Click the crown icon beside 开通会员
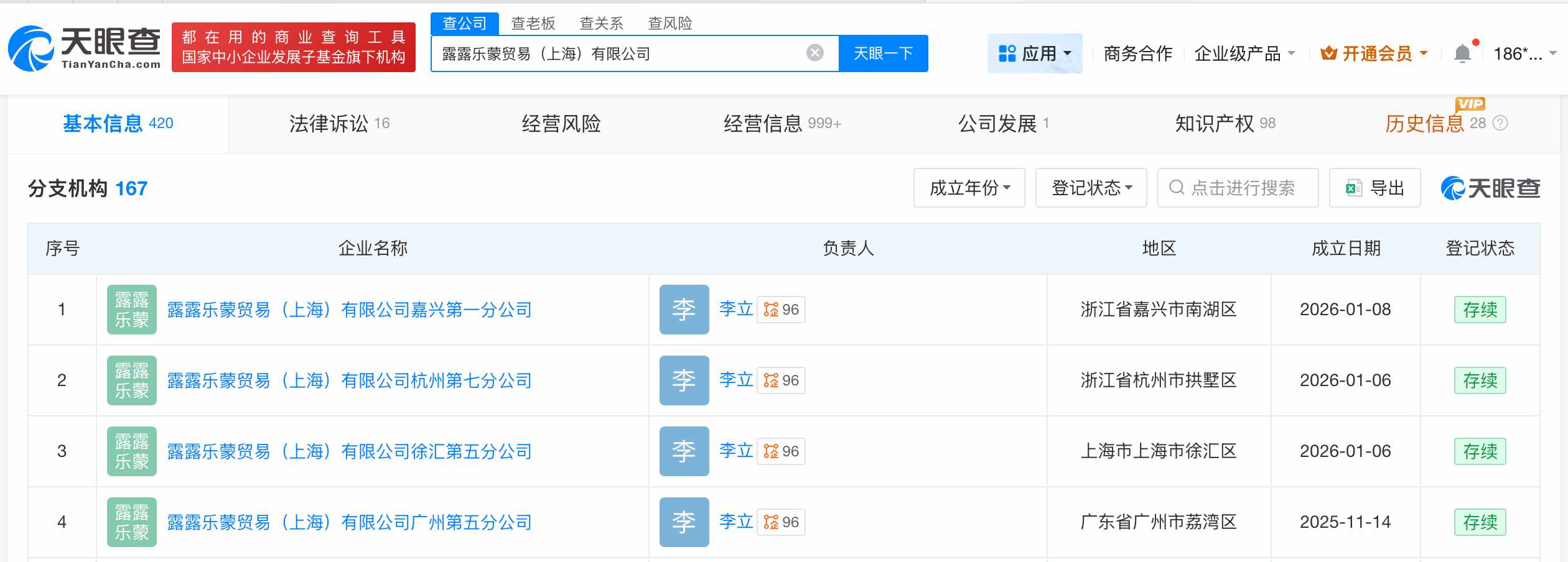 click(x=1328, y=54)
